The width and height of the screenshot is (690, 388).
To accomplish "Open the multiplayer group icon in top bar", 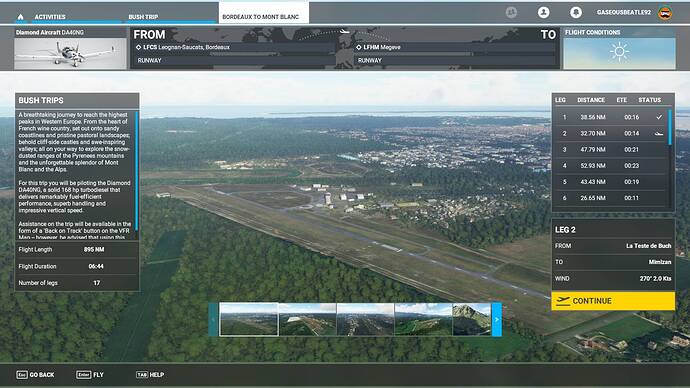I will (511, 12).
